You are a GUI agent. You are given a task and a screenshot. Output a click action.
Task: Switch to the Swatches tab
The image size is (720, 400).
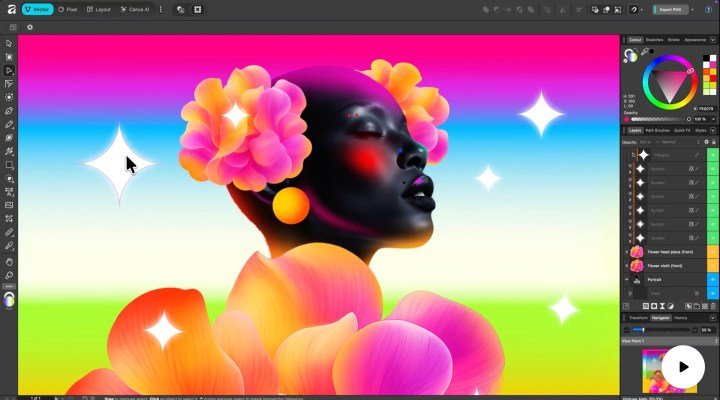654,40
